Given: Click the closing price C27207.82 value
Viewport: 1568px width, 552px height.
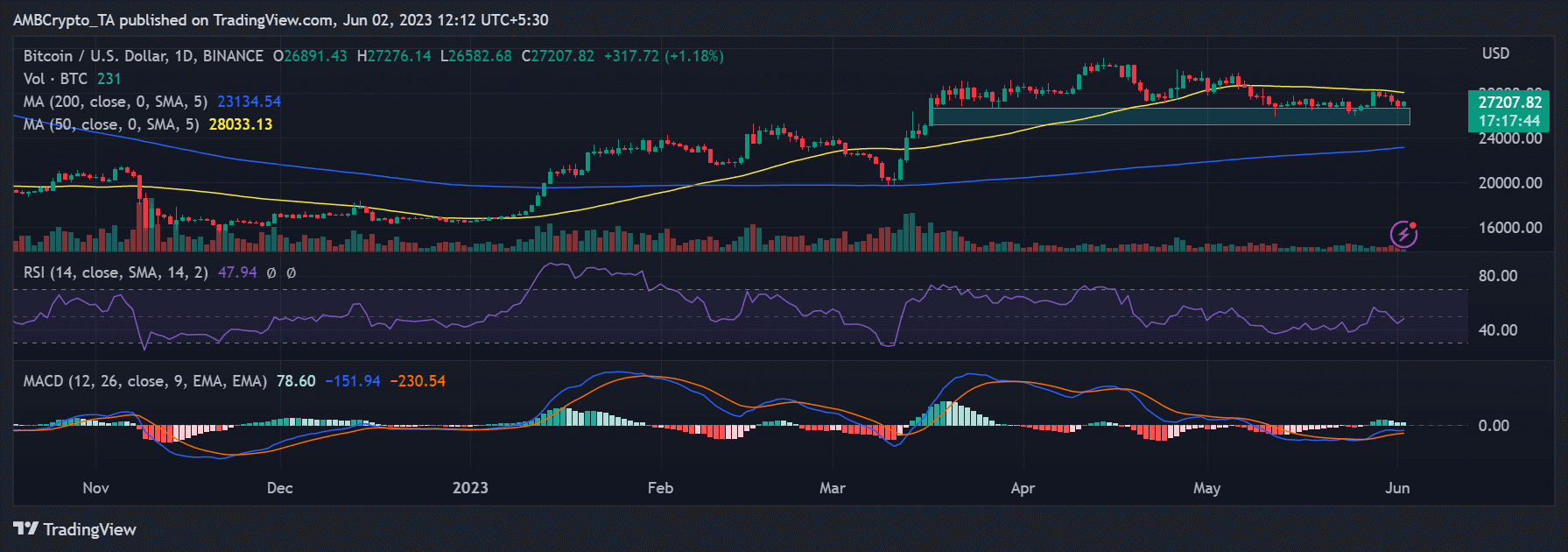Looking at the screenshot, I should 558,56.
